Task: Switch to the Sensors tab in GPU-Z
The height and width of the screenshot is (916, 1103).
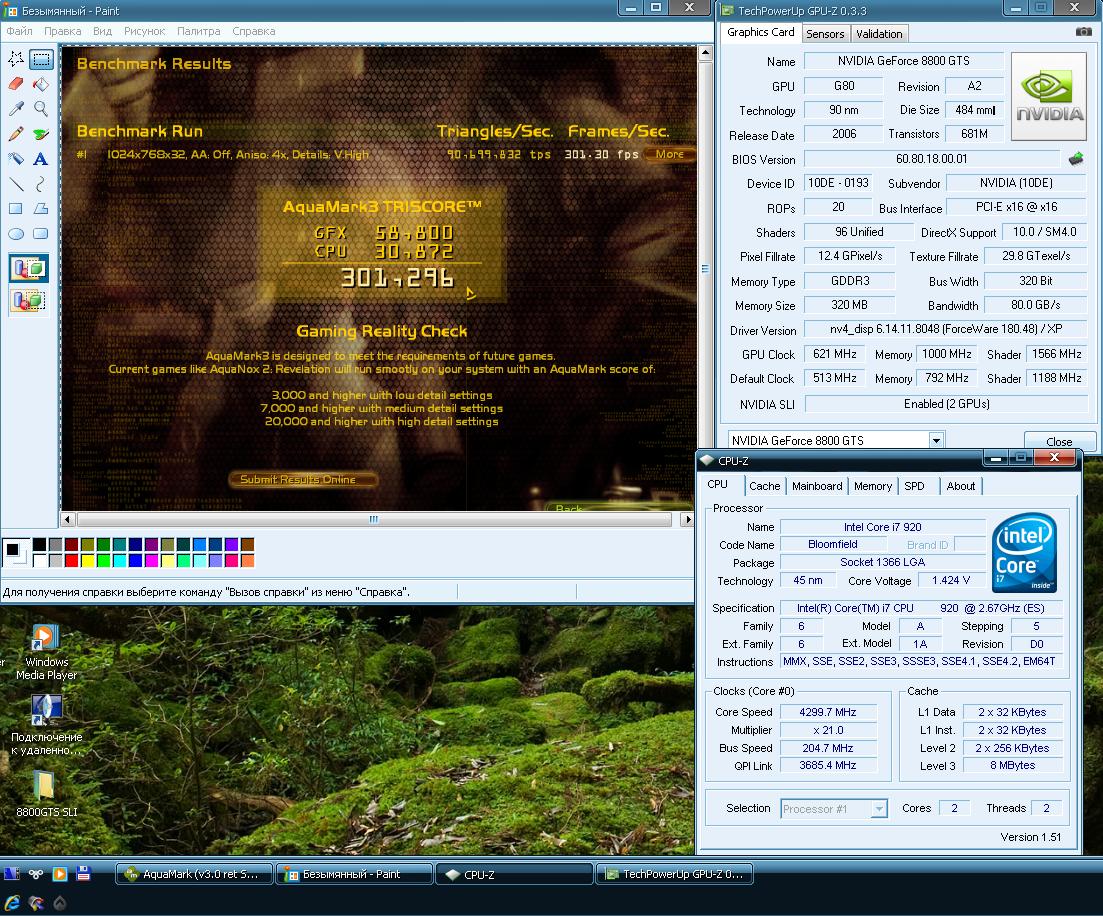Action: click(x=825, y=34)
